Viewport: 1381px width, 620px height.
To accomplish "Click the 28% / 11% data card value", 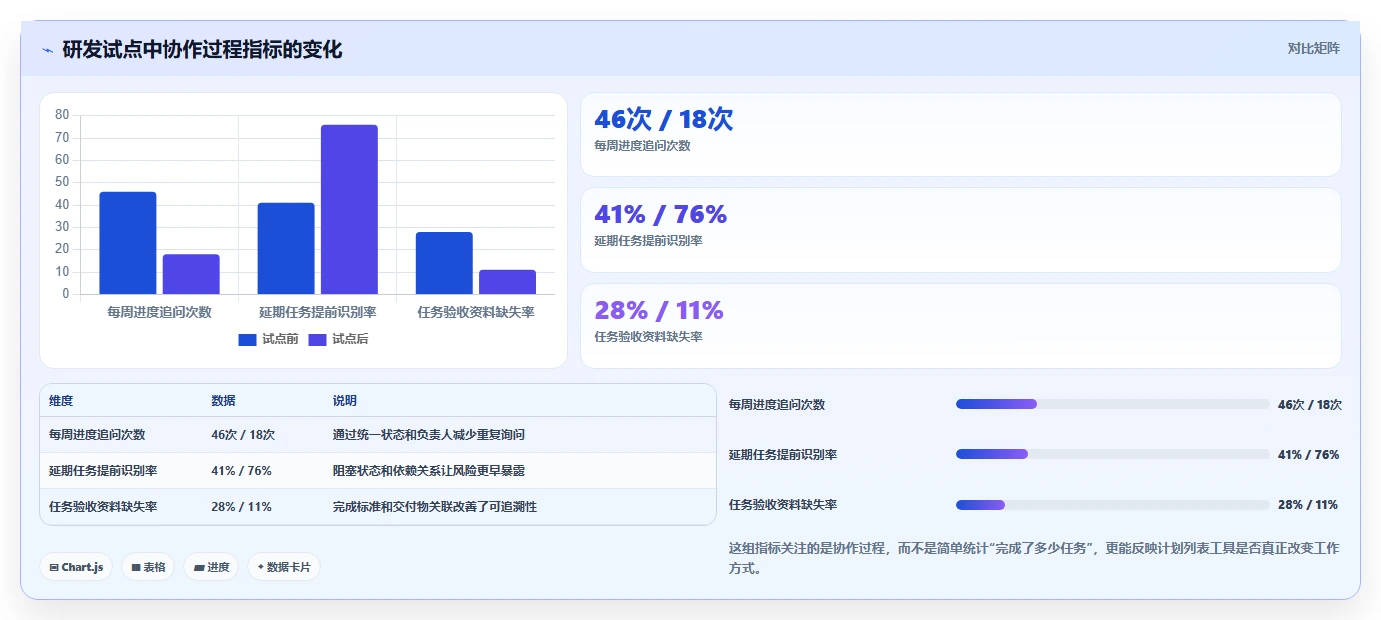I will [658, 310].
